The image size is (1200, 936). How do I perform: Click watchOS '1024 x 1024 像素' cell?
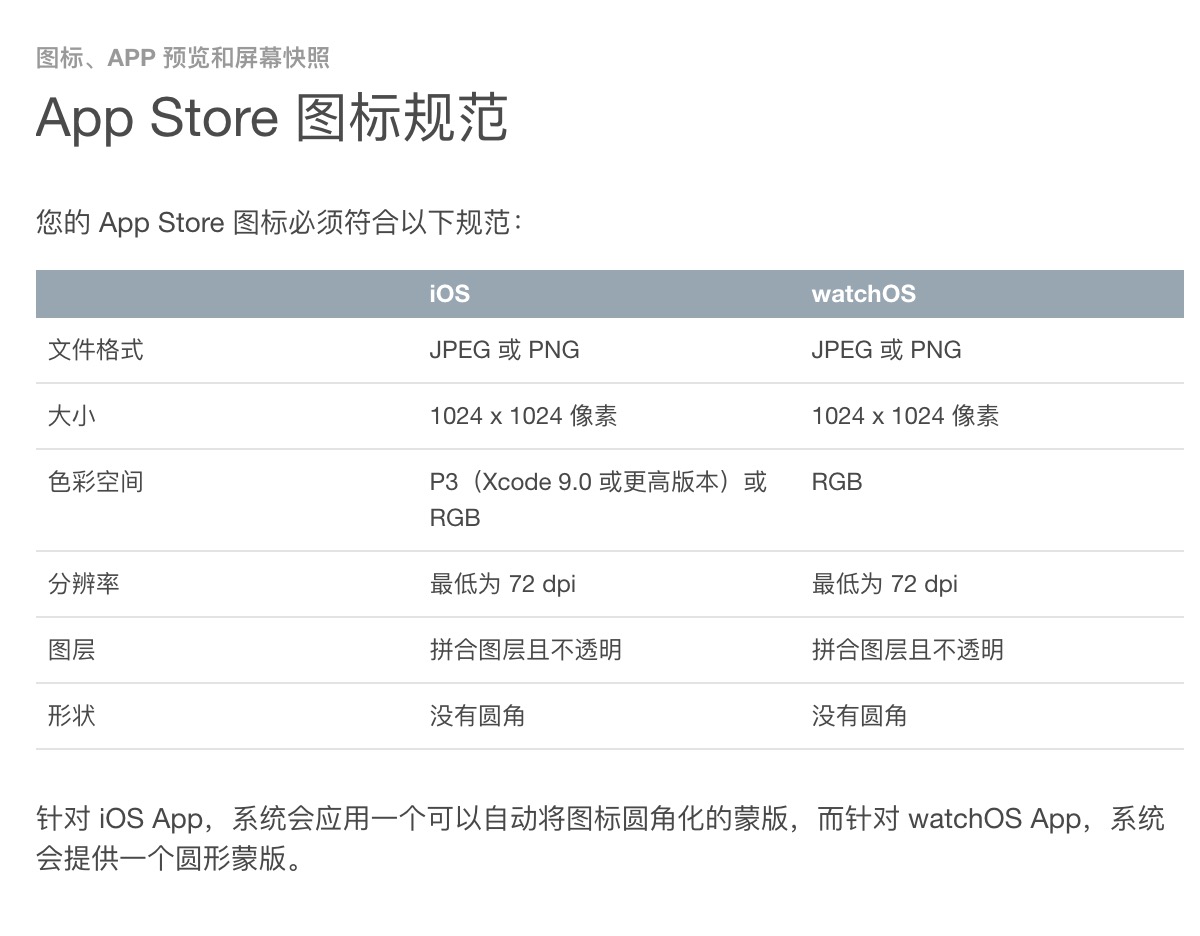pos(906,416)
